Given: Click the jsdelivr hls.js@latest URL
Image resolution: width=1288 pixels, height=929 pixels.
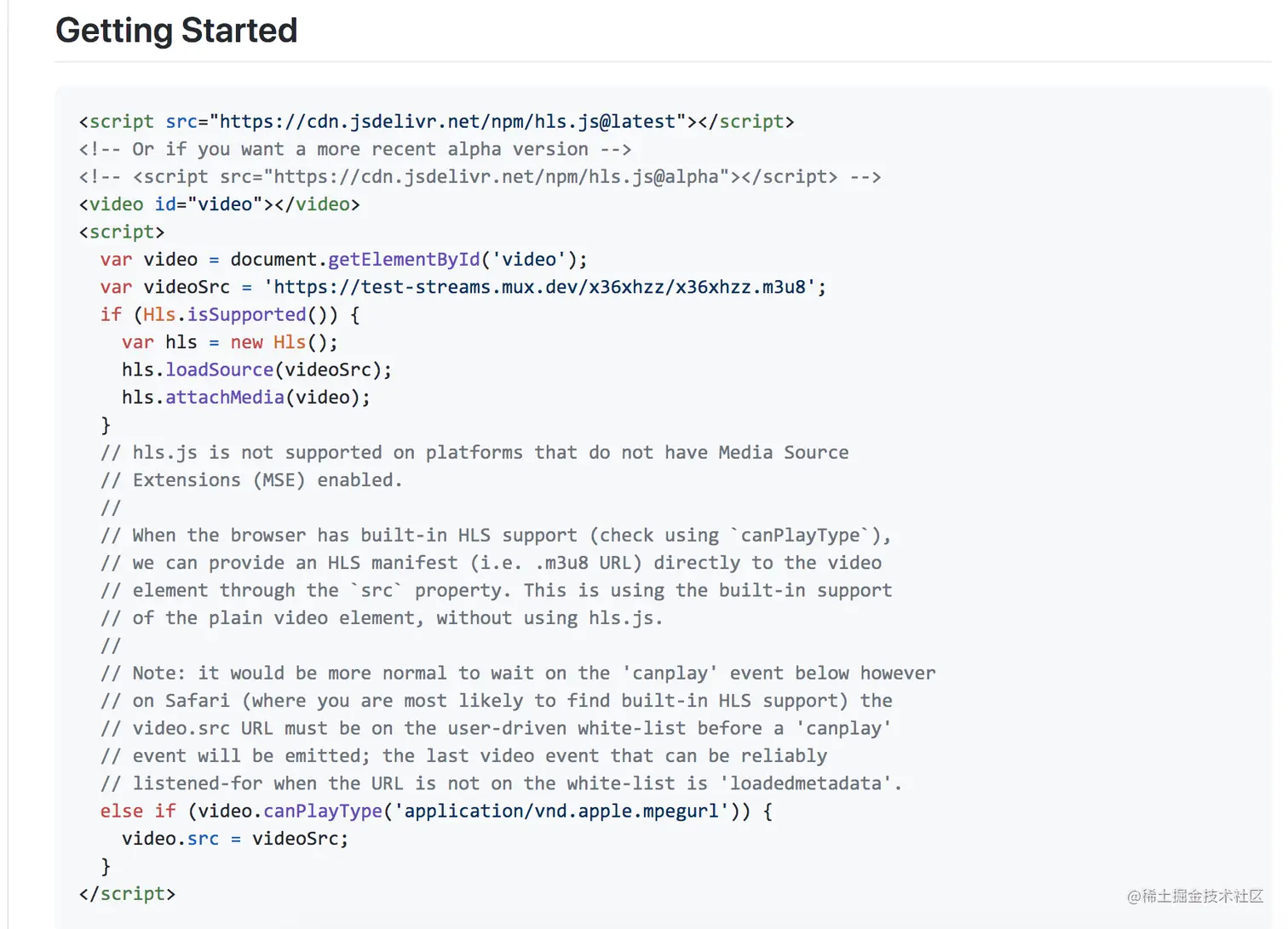Looking at the screenshot, I should pos(447,122).
